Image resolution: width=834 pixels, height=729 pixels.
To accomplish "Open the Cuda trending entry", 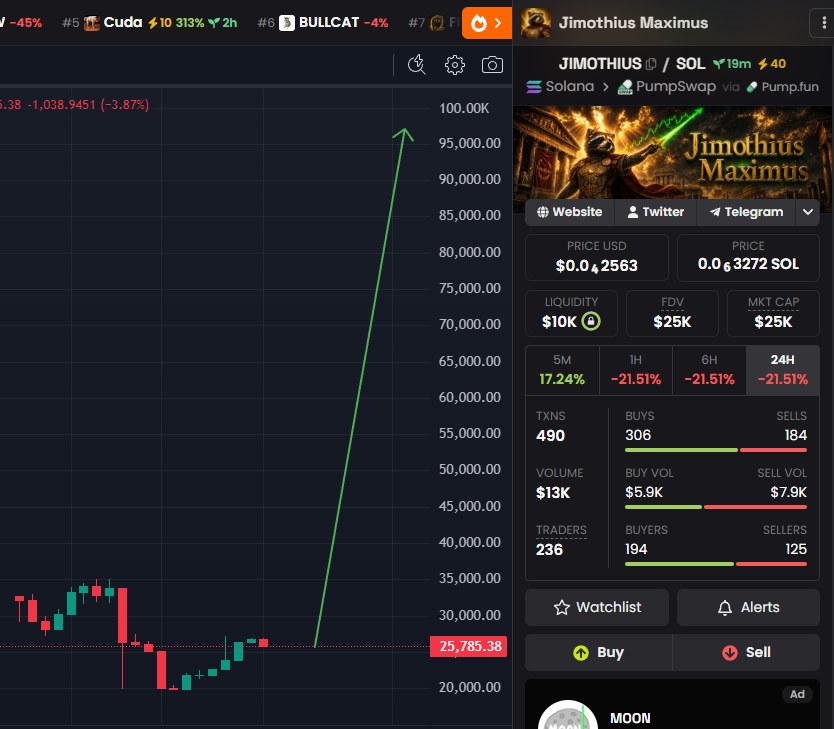I will tap(149, 23).
